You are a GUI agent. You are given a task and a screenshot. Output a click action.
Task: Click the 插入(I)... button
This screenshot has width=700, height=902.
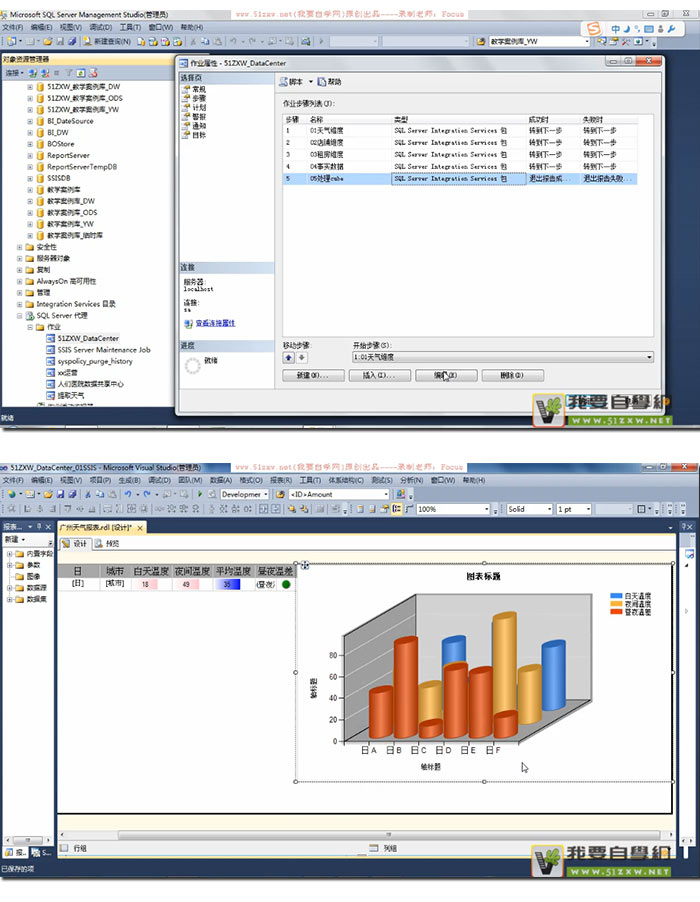pos(380,376)
